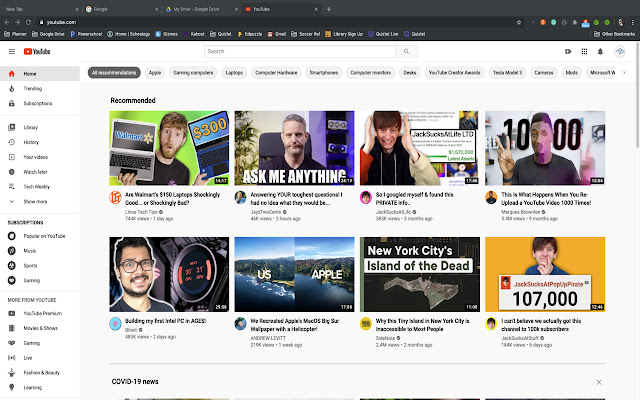Open US vs APPLE wallpaper thumbnail
The image size is (640, 400).
[x=294, y=274]
